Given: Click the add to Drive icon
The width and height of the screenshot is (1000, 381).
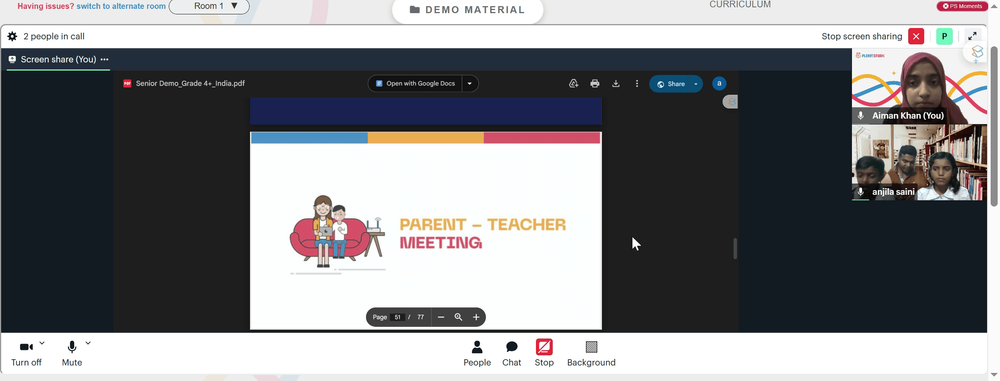Looking at the screenshot, I should [x=573, y=84].
